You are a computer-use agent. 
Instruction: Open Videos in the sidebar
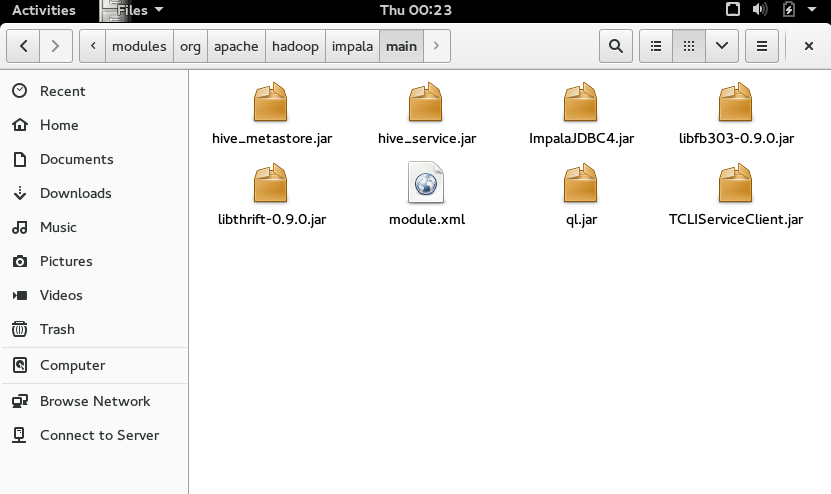[x=94, y=295]
